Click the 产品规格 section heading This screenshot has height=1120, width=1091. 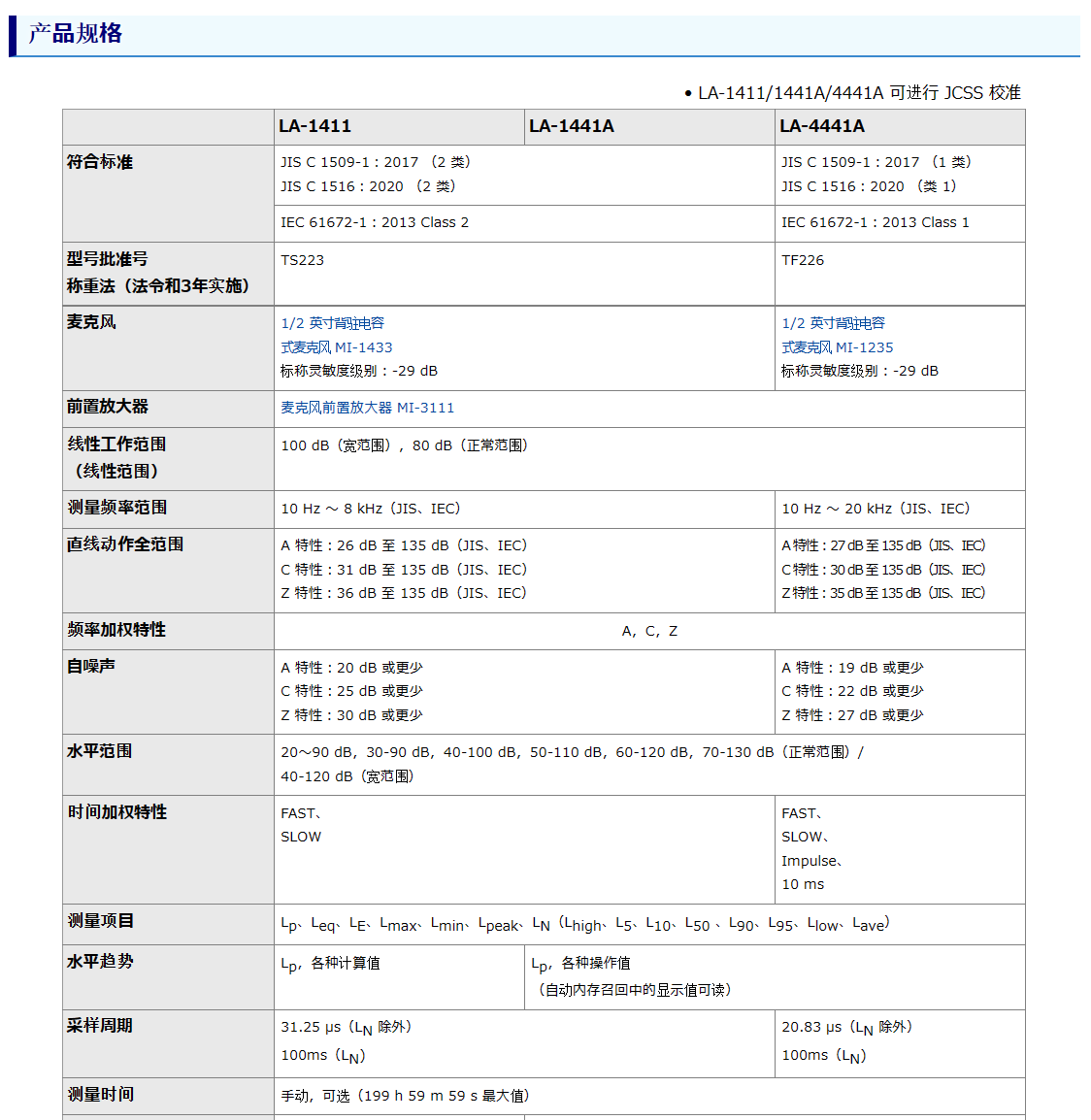click(76, 34)
